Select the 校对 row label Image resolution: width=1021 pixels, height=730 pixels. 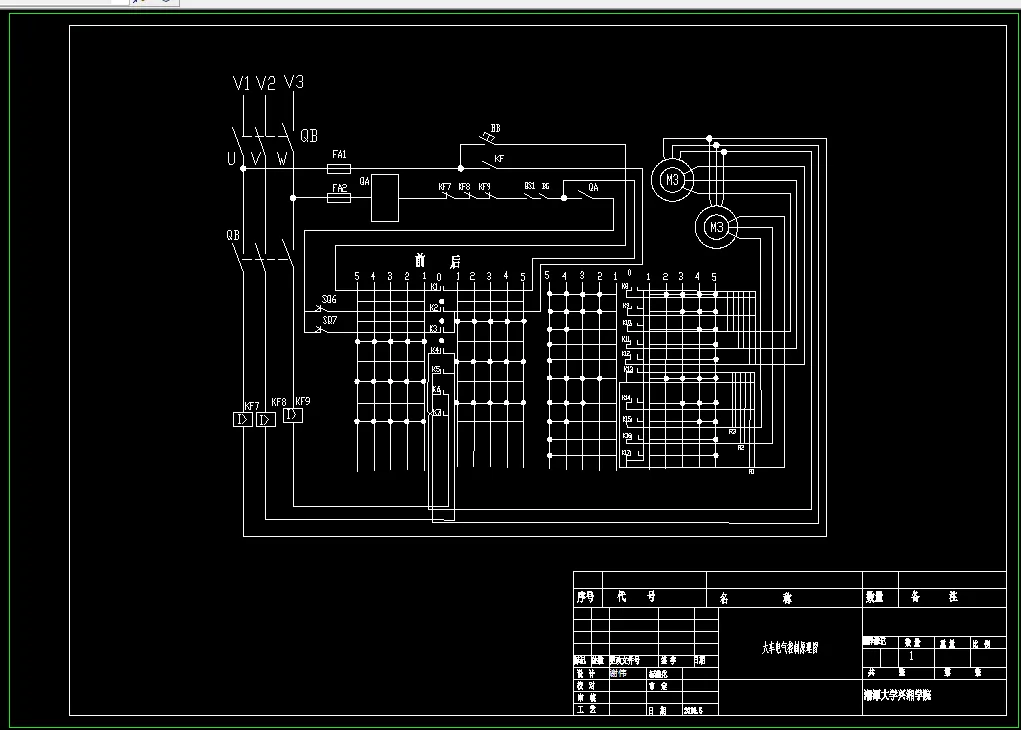click(x=586, y=685)
